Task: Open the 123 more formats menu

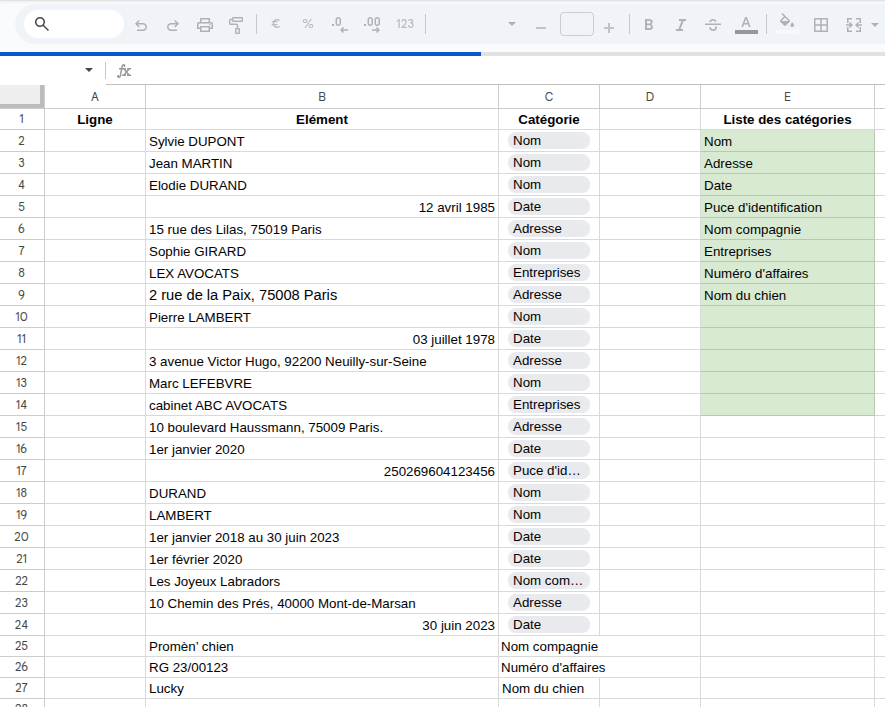Action: (405, 24)
